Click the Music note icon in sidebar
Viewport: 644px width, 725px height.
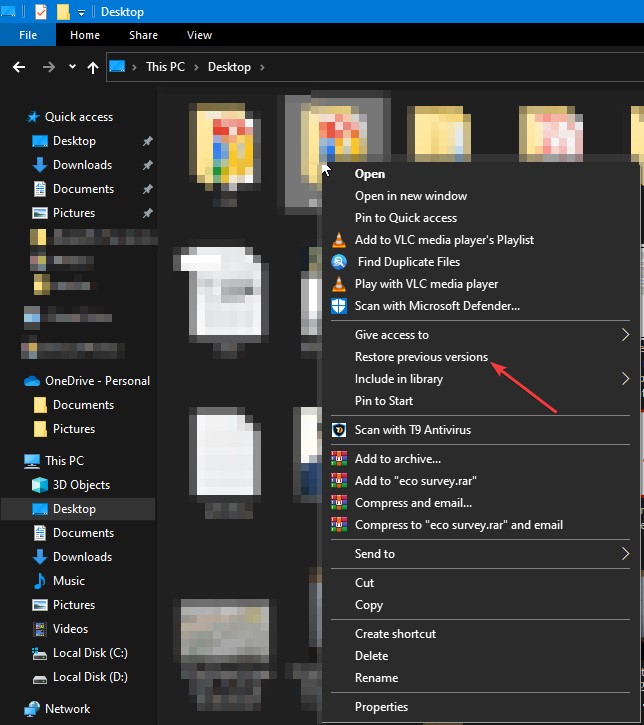click(x=40, y=581)
